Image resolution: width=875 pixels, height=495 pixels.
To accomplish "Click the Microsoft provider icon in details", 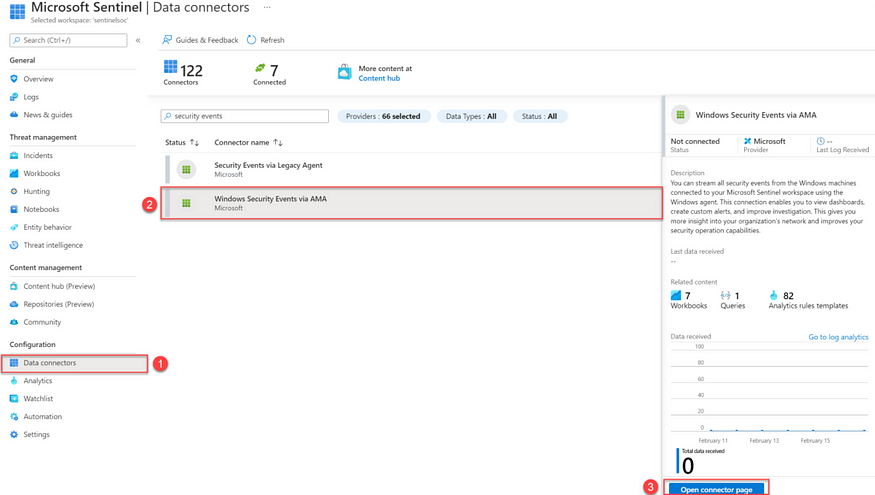I will click(748, 141).
